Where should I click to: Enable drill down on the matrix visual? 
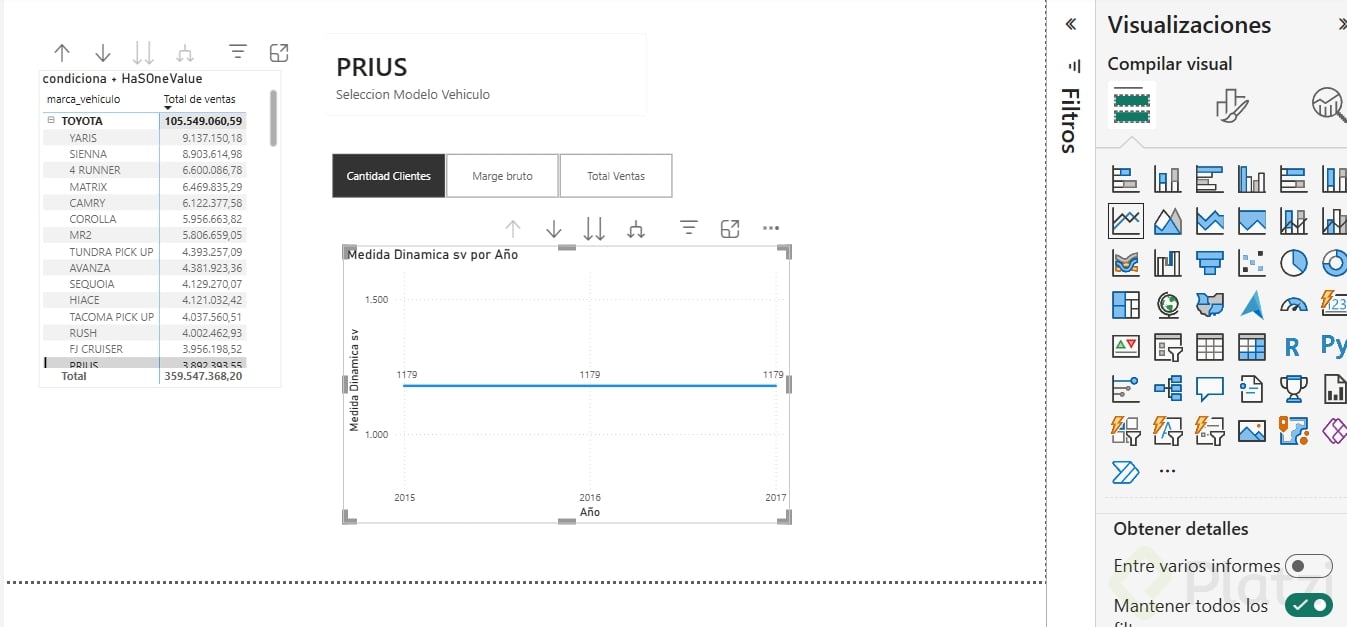pyautogui.click(x=103, y=53)
